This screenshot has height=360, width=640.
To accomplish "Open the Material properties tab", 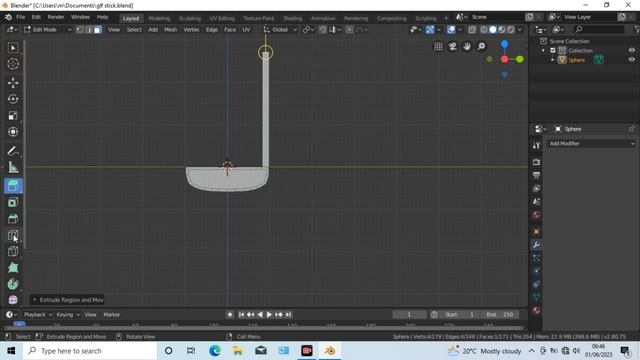I will click(536, 310).
